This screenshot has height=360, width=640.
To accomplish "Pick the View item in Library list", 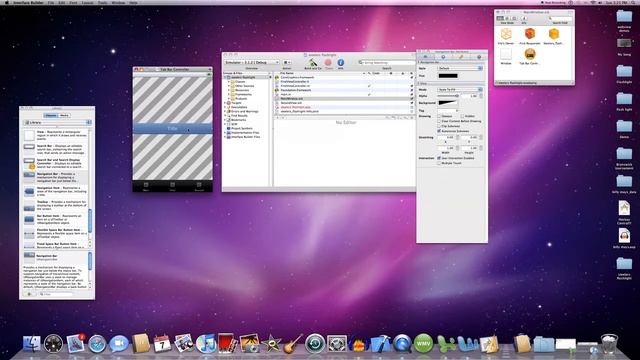I will (55, 135).
